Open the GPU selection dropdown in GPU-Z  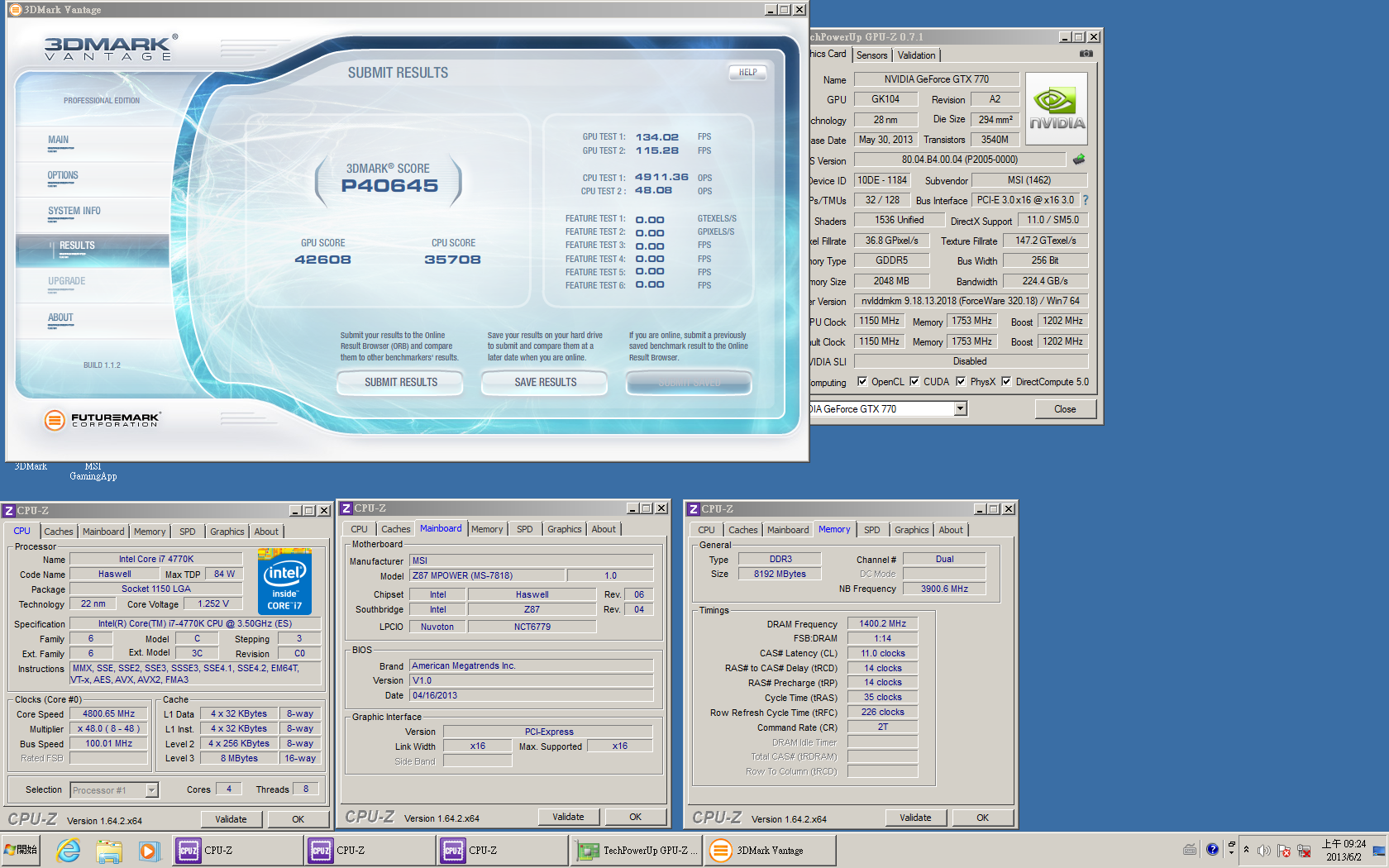coord(960,408)
